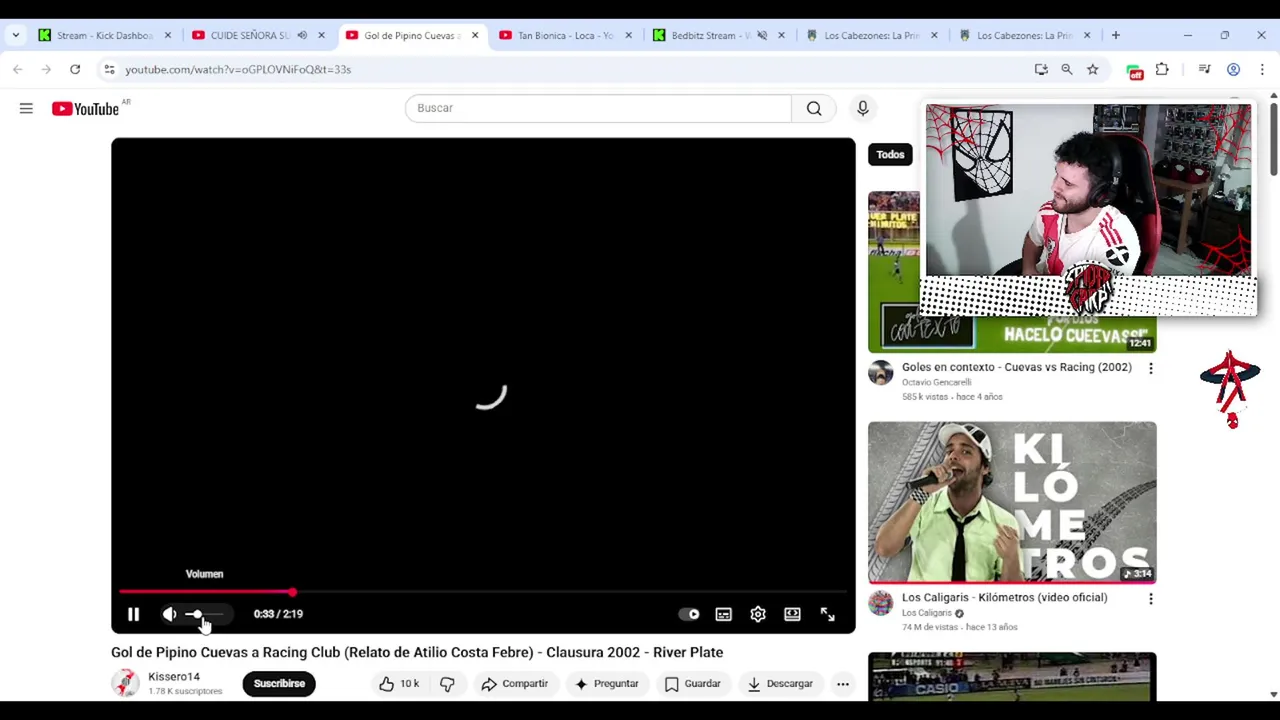Switch to the Tan Bionica - Loca tab
Viewport: 1280px width, 720px height.
click(564, 35)
